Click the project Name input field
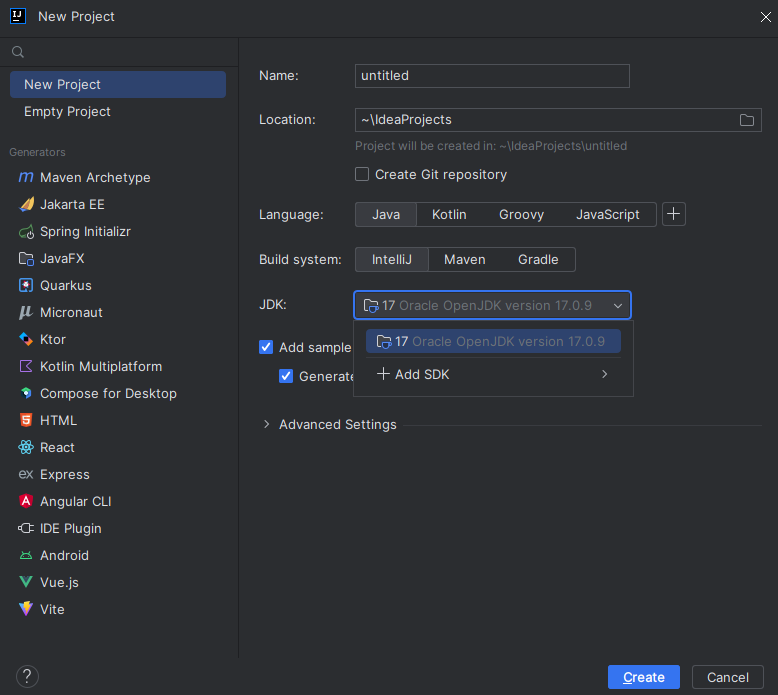Image resolution: width=778 pixels, height=695 pixels. (492, 76)
